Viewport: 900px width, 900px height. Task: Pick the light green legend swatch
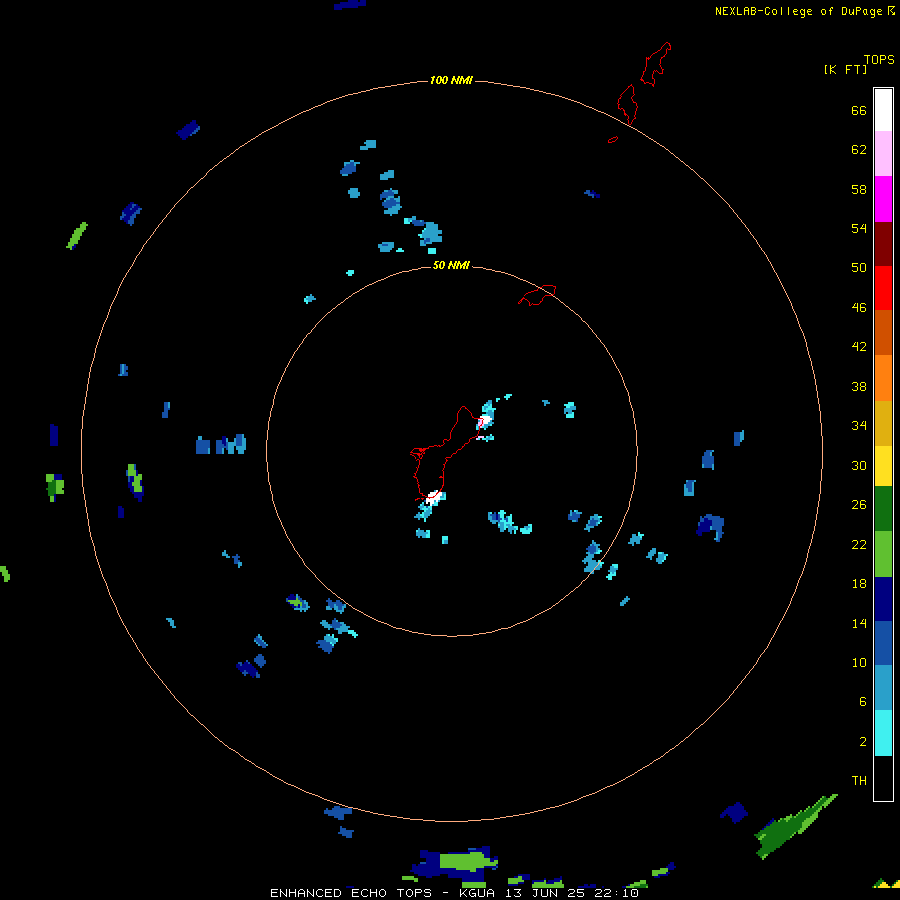[x=883, y=554]
